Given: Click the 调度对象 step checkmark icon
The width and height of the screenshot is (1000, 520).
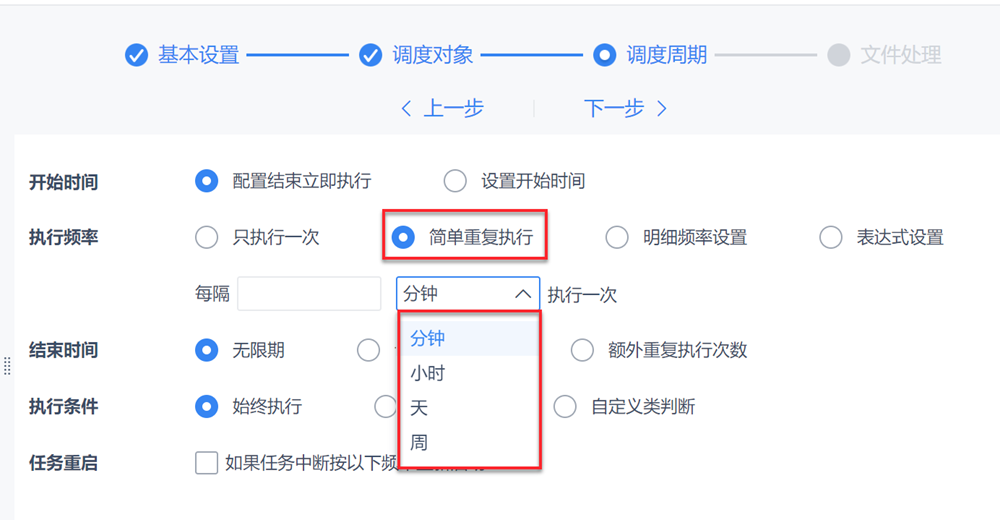Looking at the screenshot, I should (371, 55).
